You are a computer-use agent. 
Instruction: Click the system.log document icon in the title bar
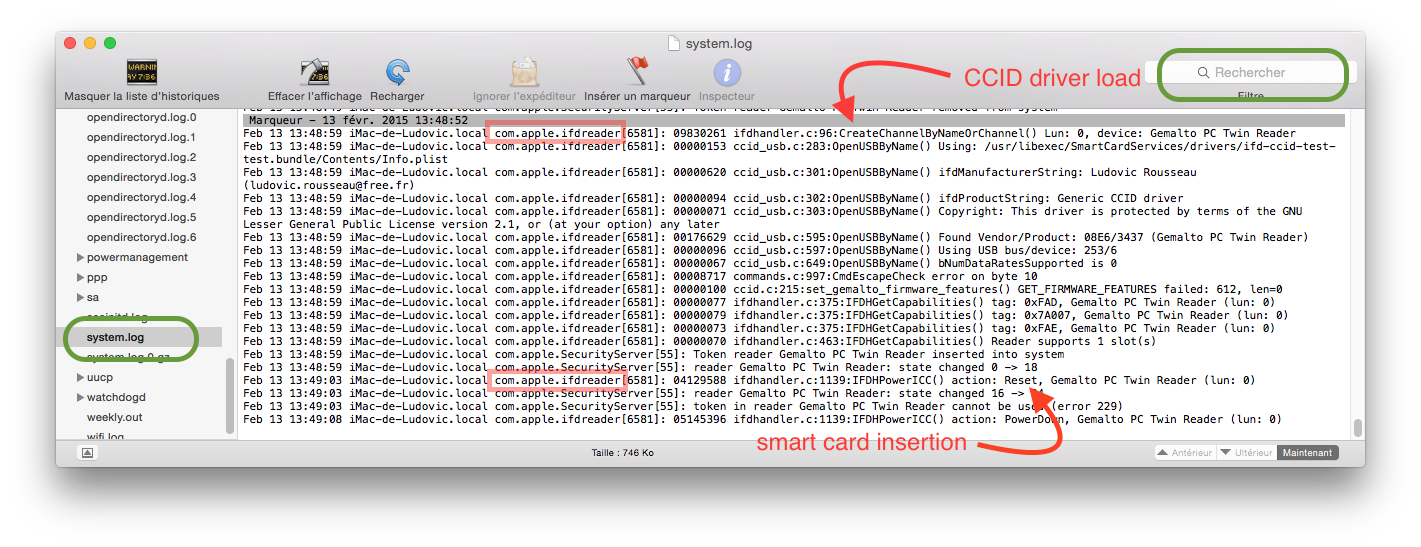click(x=674, y=43)
